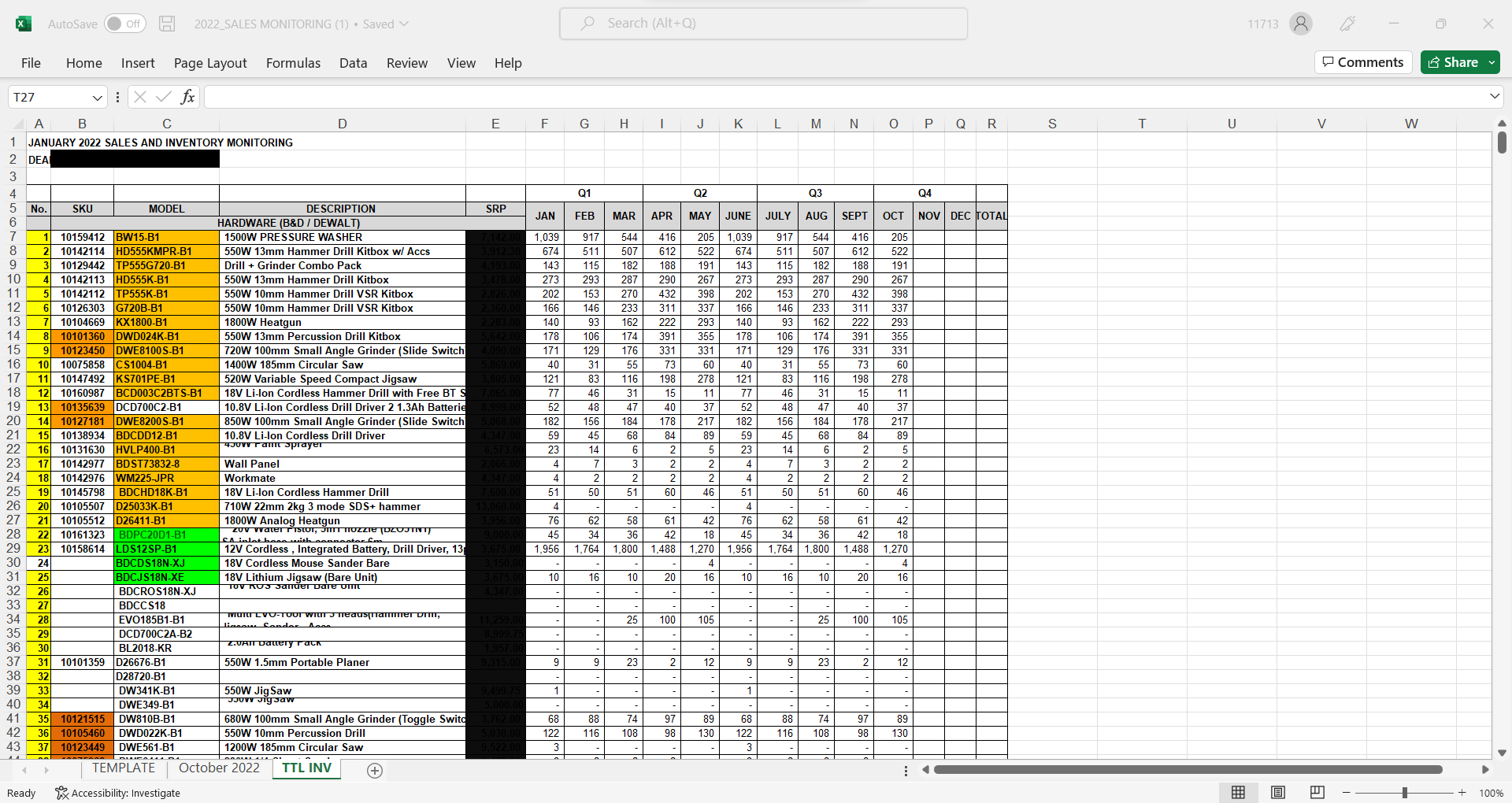Open the user account avatar
This screenshot has height=803, width=1512.
coord(1301,24)
